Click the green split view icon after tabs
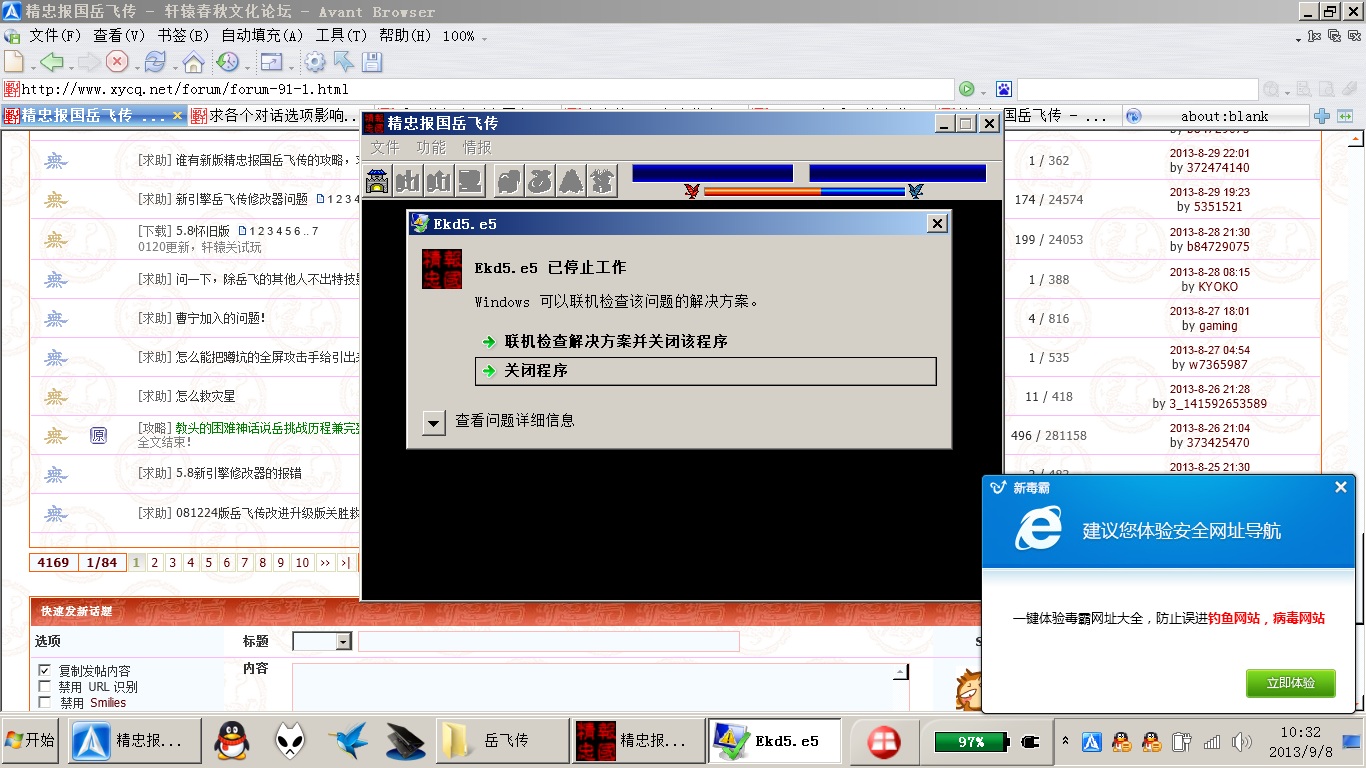 1345,116
